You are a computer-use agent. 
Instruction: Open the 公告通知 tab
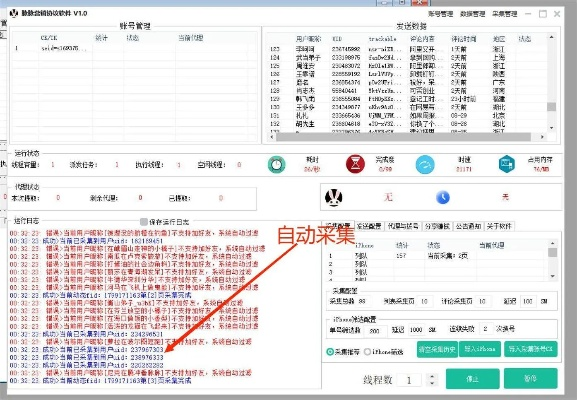pos(468,226)
